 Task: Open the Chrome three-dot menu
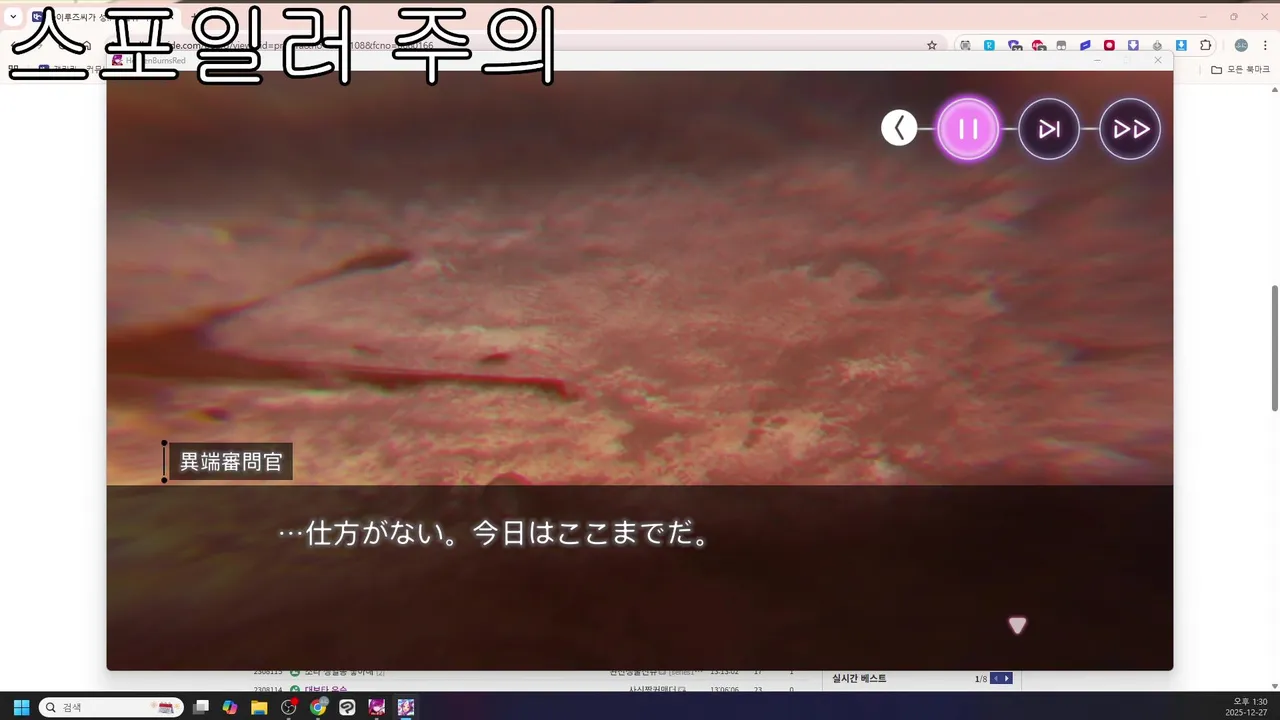pos(1265,45)
